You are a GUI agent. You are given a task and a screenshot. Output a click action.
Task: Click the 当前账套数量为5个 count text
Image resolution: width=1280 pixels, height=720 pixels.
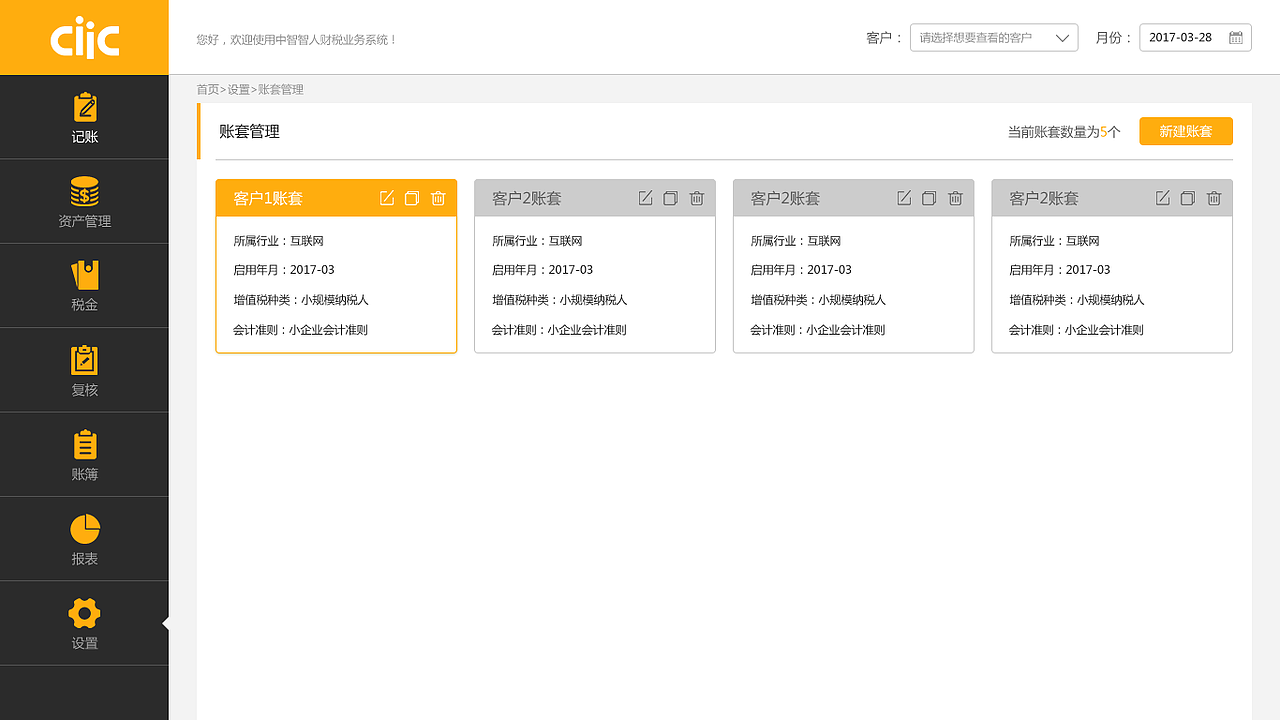point(1064,132)
